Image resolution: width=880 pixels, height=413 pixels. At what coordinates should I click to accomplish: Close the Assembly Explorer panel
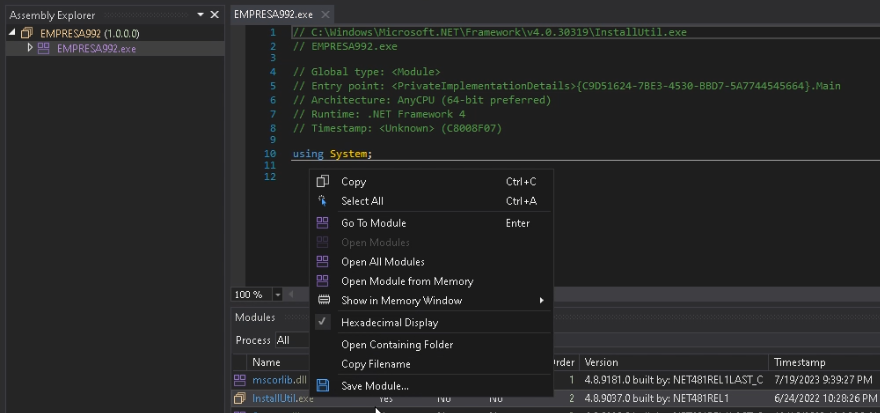[x=215, y=14]
